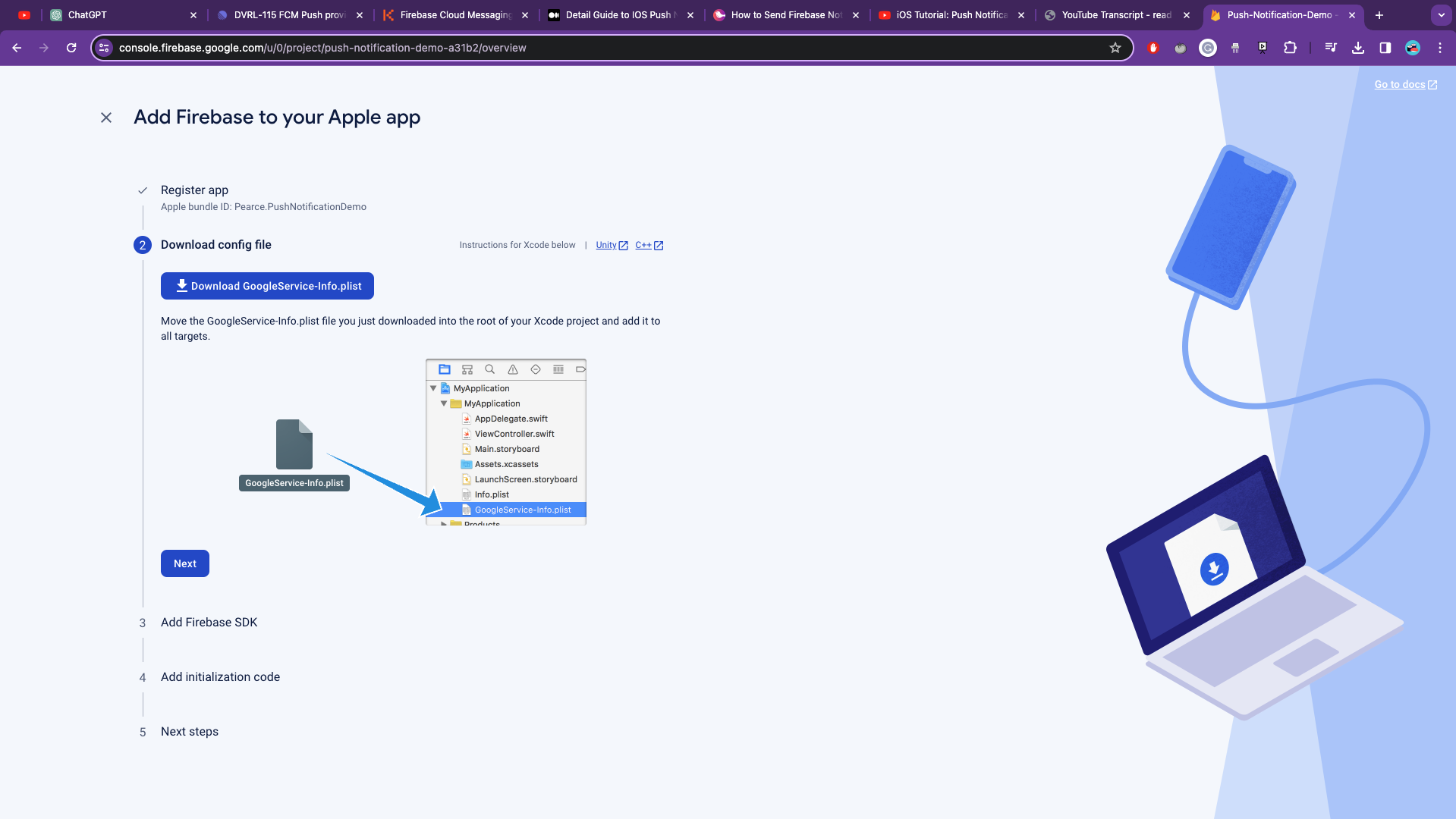The image size is (1456, 819).
Task: Bookmark this page with the star icon
Action: point(1115,48)
